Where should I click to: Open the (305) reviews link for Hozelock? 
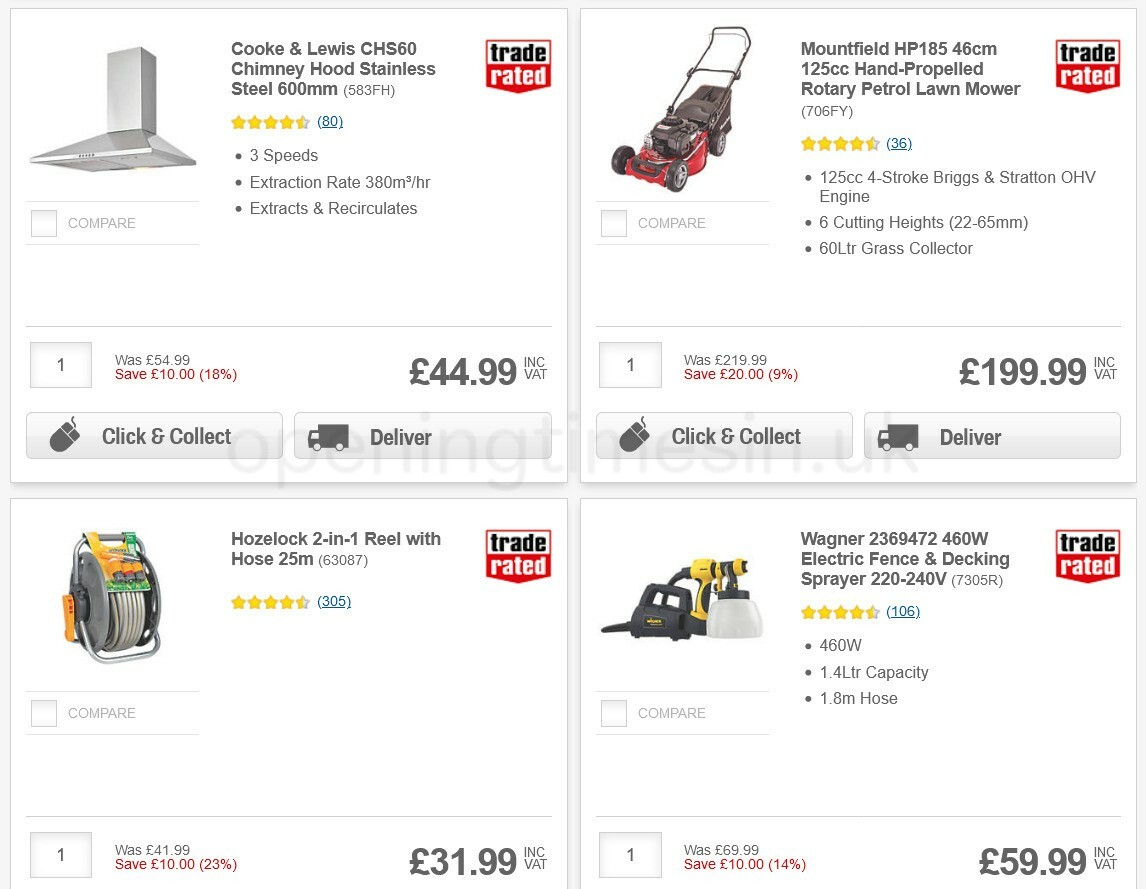333,601
